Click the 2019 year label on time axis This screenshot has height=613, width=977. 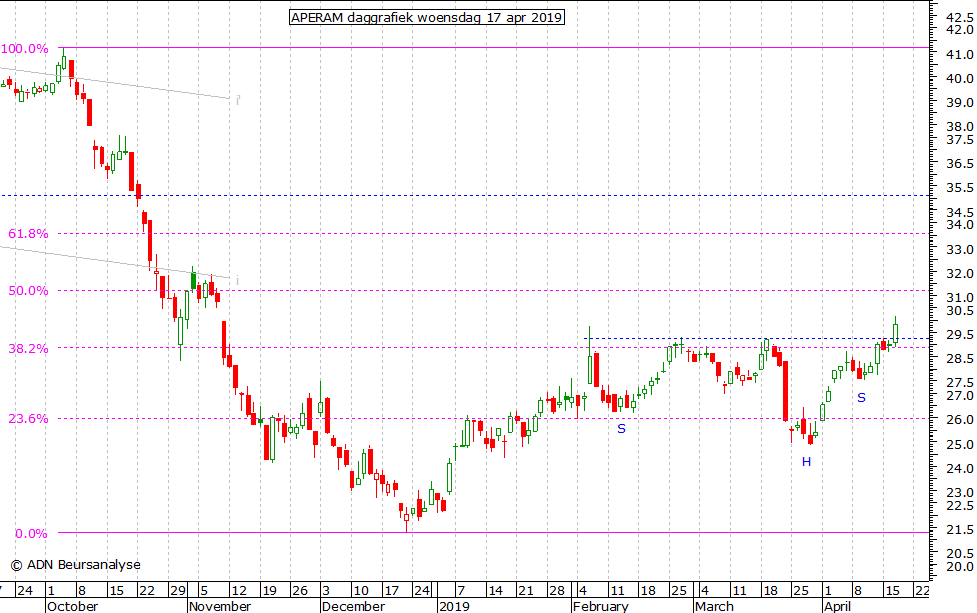[x=454, y=606]
